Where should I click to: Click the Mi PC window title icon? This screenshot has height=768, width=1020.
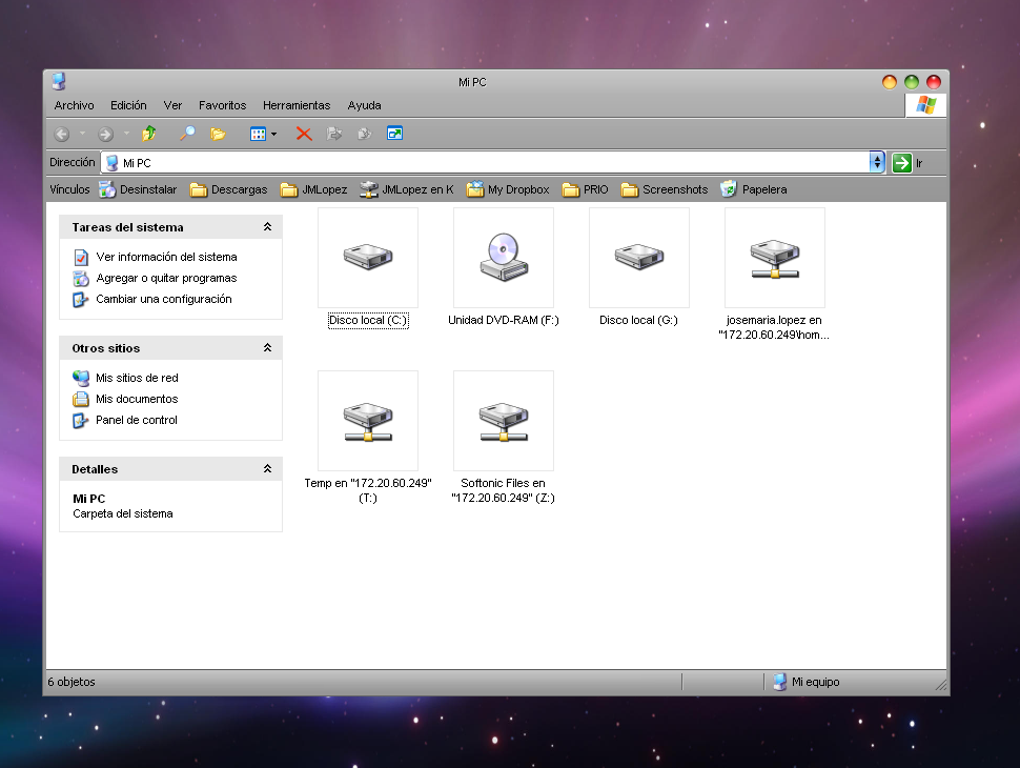(x=59, y=81)
